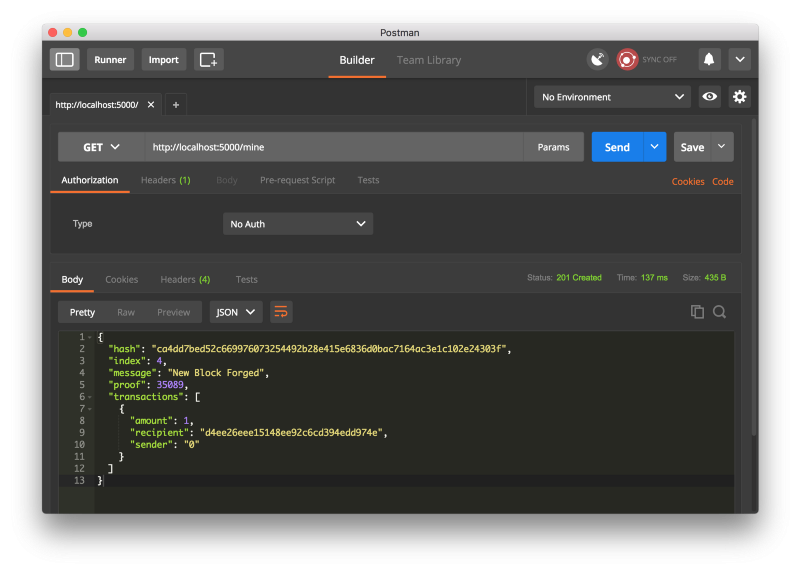Expand the No Environment selector
The width and height of the screenshot is (800, 573).
[x=612, y=97]
